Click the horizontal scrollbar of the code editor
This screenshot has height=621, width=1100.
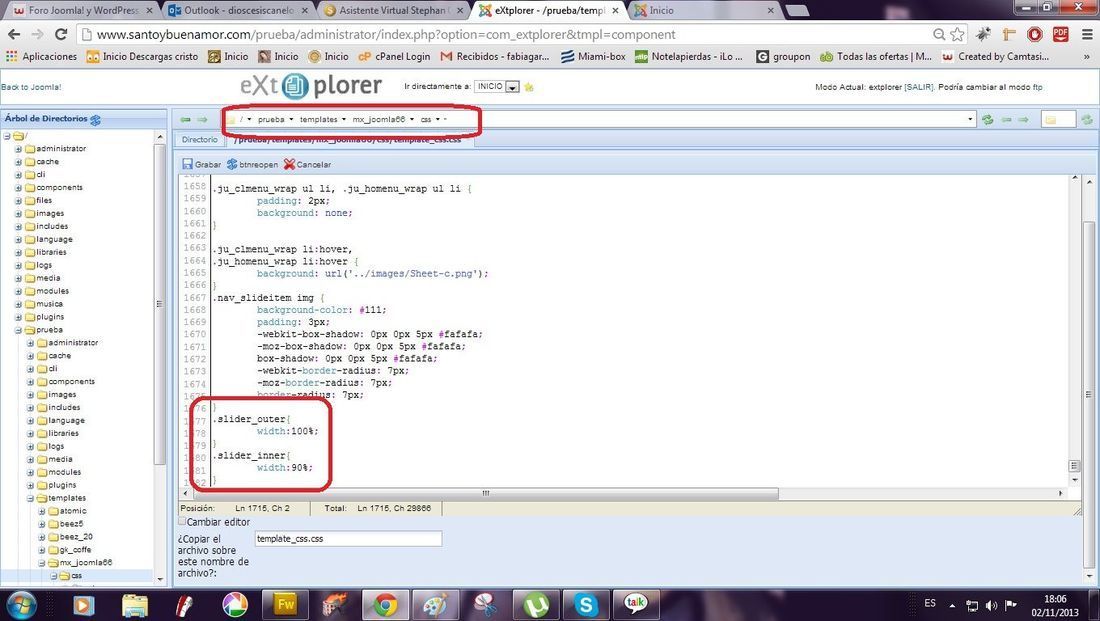tap(485, 493)
